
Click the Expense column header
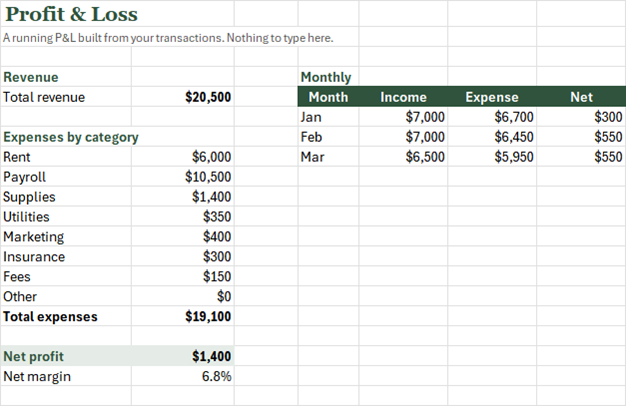(492, 97)
